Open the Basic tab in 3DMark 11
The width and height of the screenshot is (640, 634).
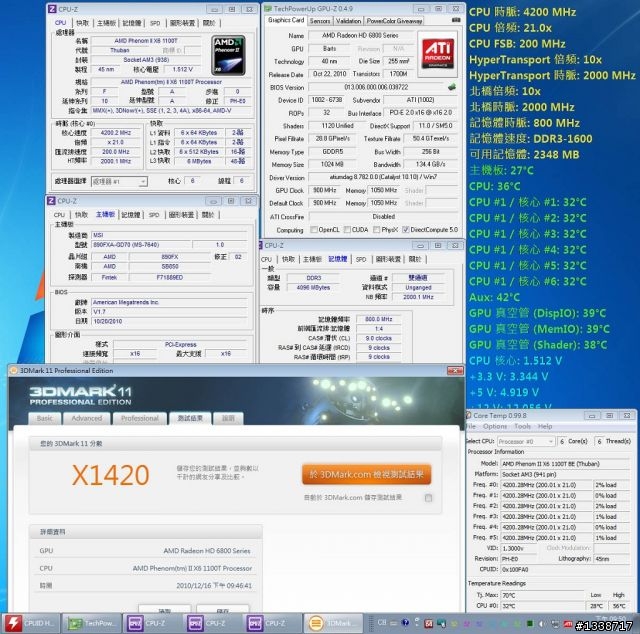(44, 418)
